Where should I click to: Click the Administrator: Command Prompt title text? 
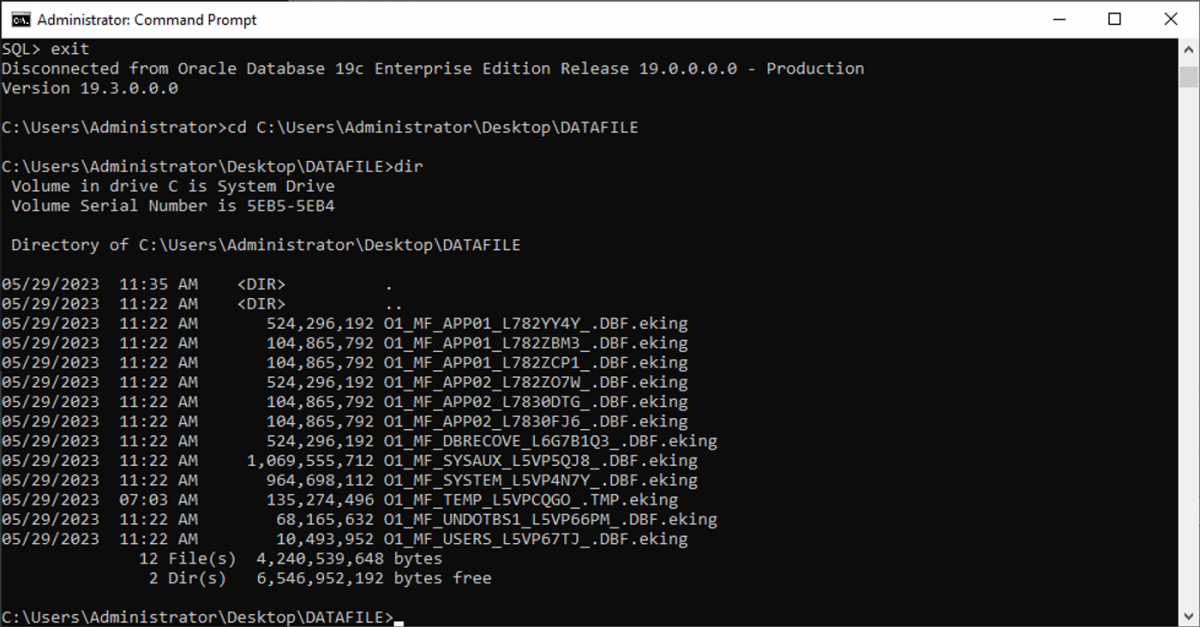[147, 20]
